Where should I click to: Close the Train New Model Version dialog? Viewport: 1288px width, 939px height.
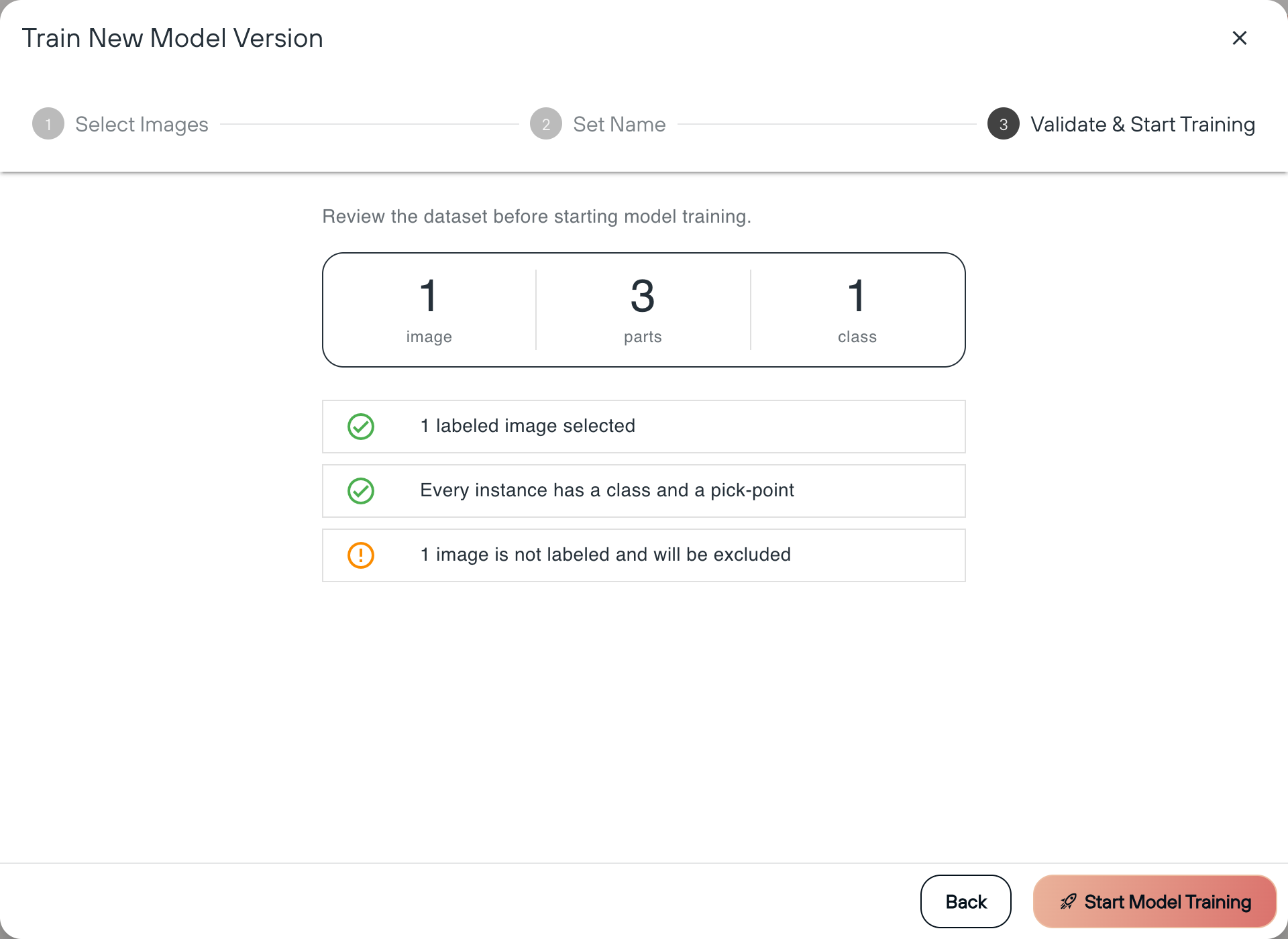[x=1239, y=38]
